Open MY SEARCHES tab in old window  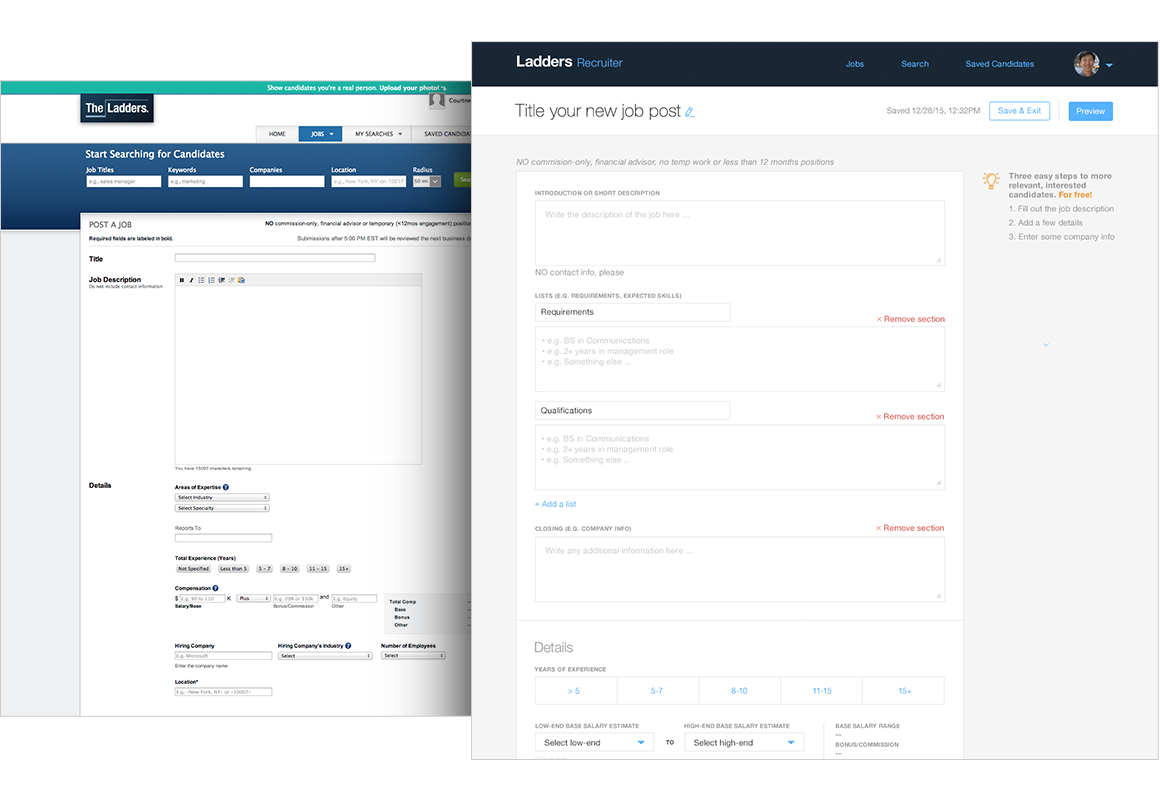pyautogui.click(x=377, y=134)
